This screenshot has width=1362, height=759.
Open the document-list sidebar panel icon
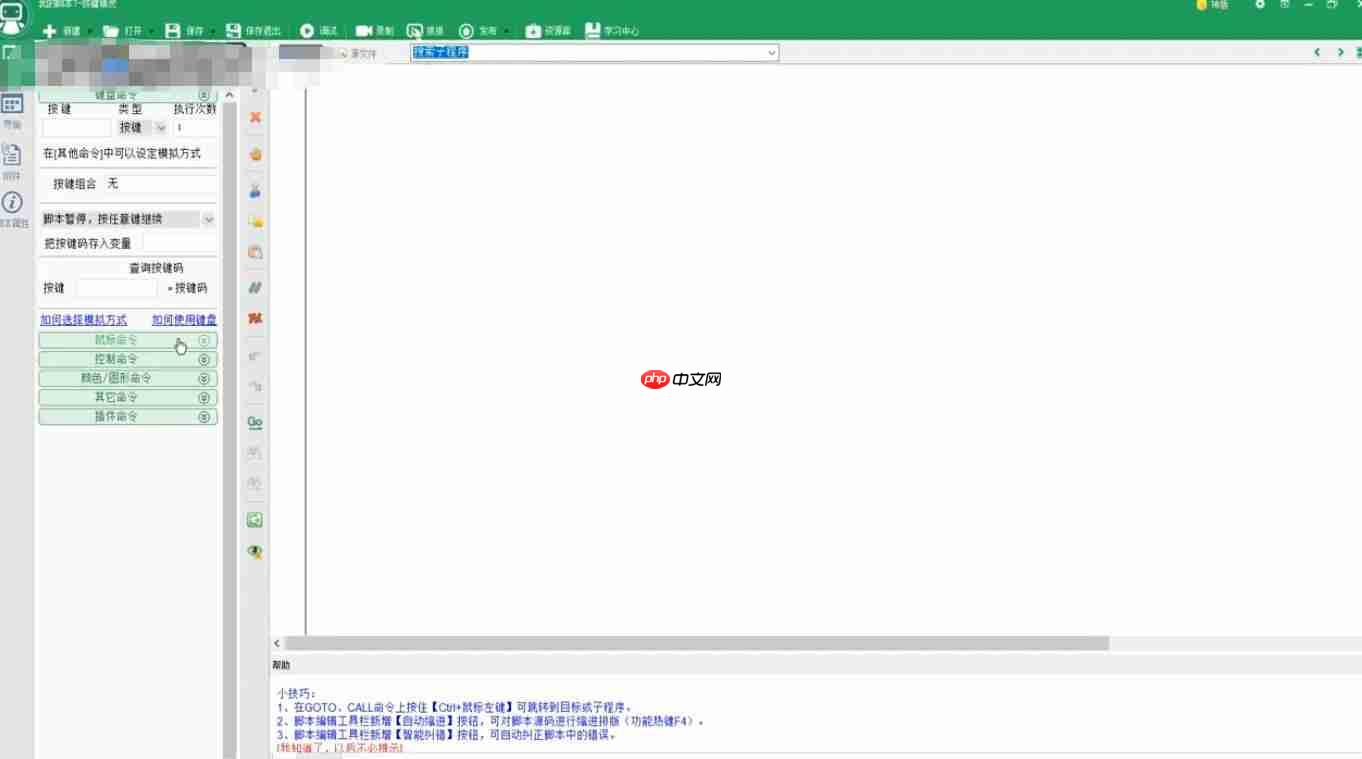coord(12,154)
